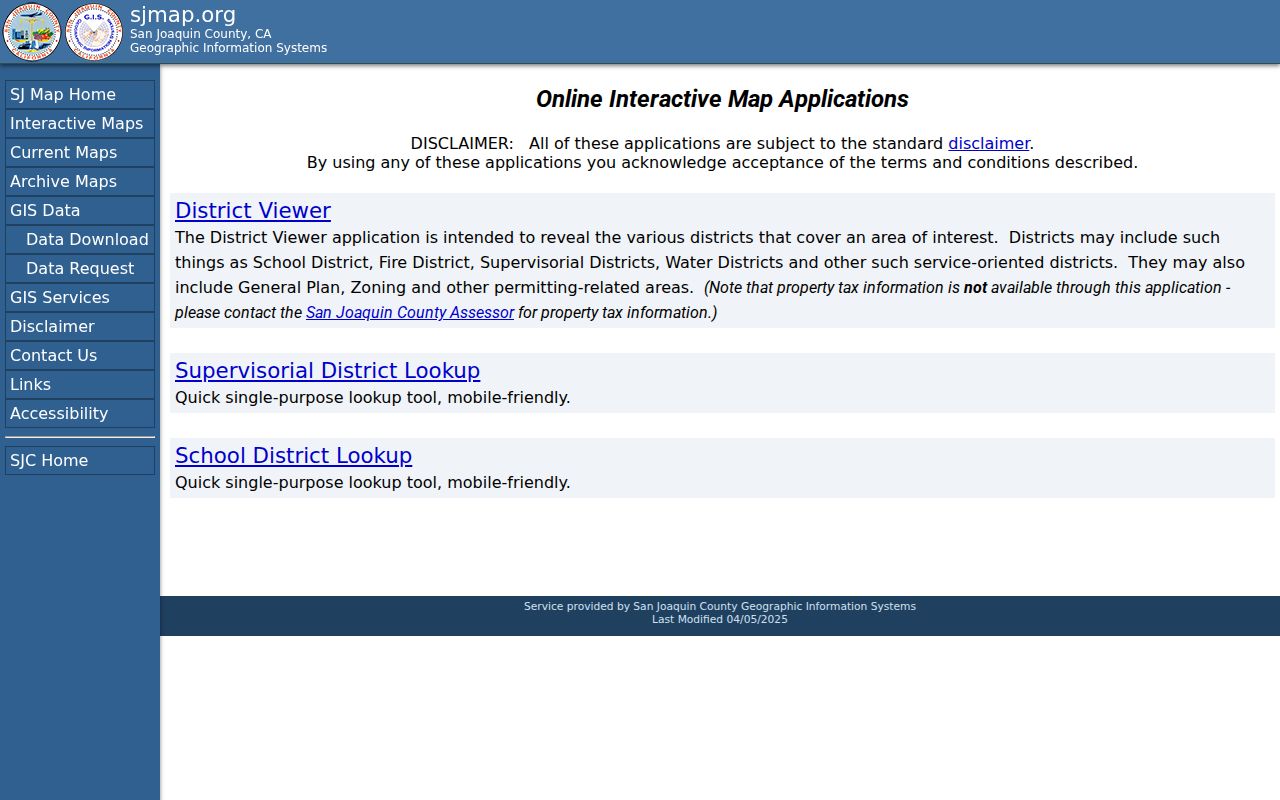Select GIS Data menu entry
This screenshot has height=800, width=1280.
pos(80,210)
